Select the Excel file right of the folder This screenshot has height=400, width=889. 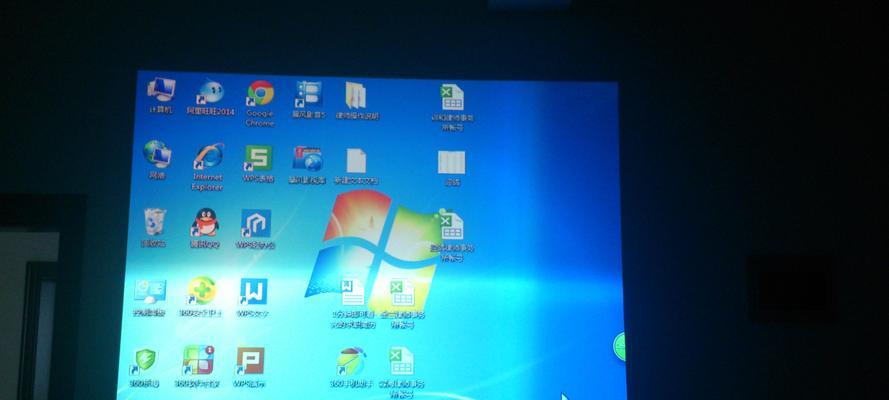(452, 108)
